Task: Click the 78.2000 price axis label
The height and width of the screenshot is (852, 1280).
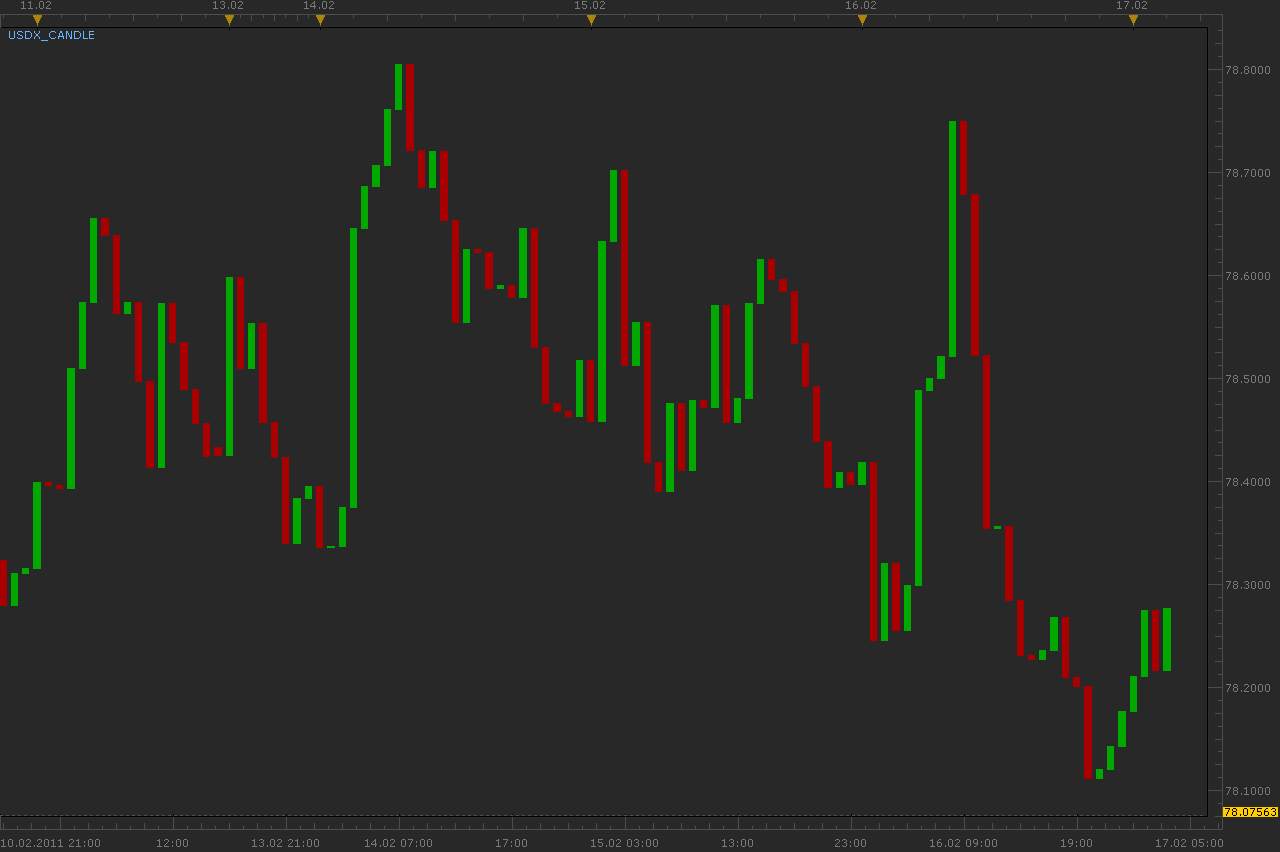Action: 1248,688
